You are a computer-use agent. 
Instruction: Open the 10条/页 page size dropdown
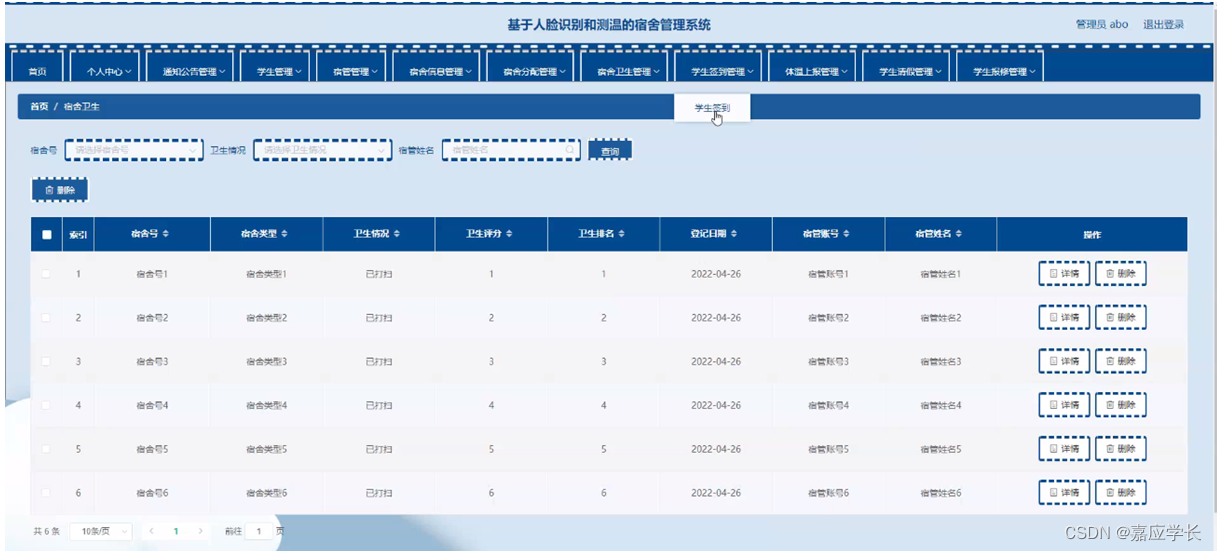[x=100, y=531]
